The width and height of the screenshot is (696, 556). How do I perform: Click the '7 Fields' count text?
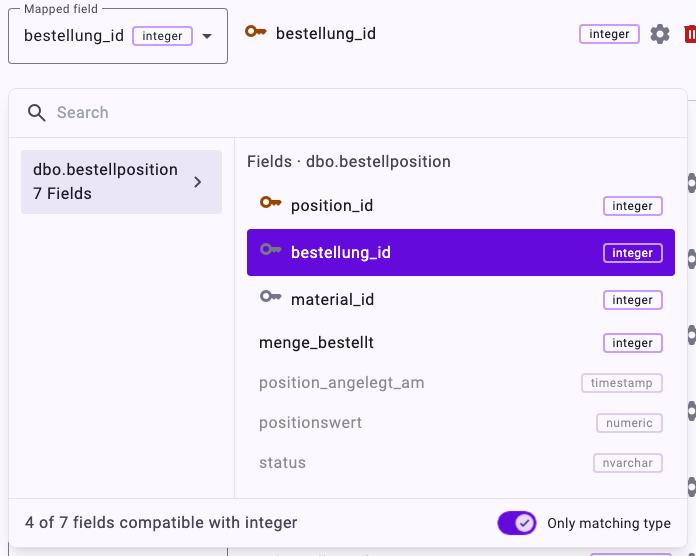pyautogui.click(x=63, y=193)
